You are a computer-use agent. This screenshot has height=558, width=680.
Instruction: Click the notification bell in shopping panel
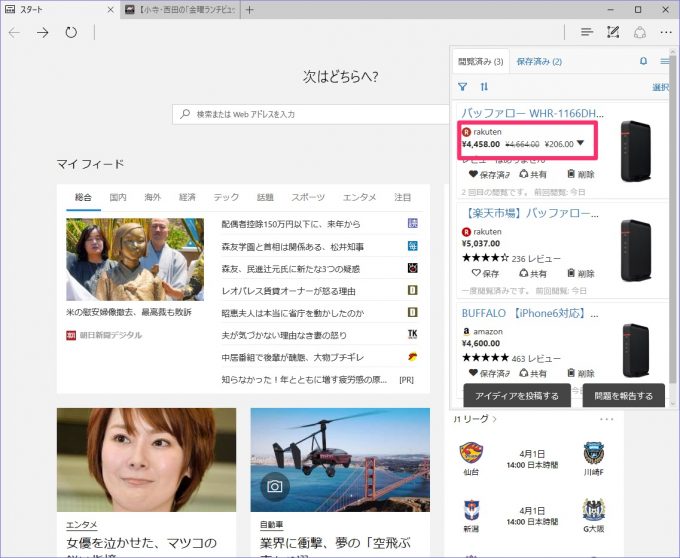[644, 61]
